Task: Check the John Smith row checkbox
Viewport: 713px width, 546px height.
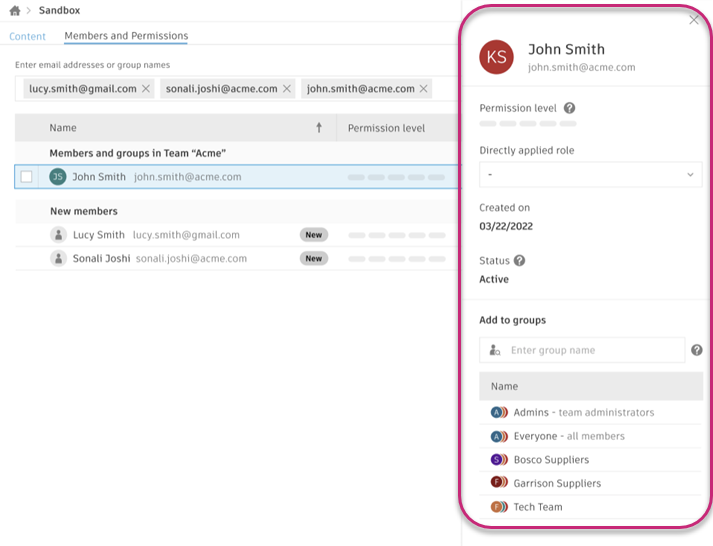Action: (x=26, y=176)
